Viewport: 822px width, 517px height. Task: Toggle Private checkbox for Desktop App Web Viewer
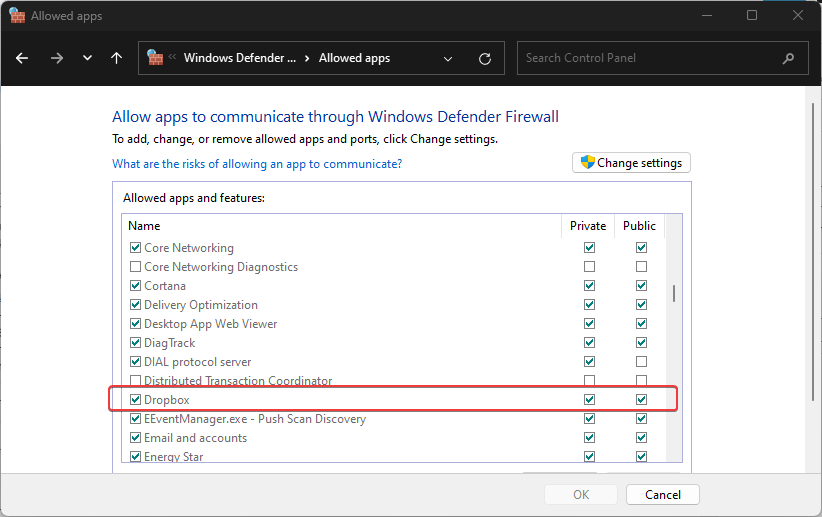[x=589, y=324]
